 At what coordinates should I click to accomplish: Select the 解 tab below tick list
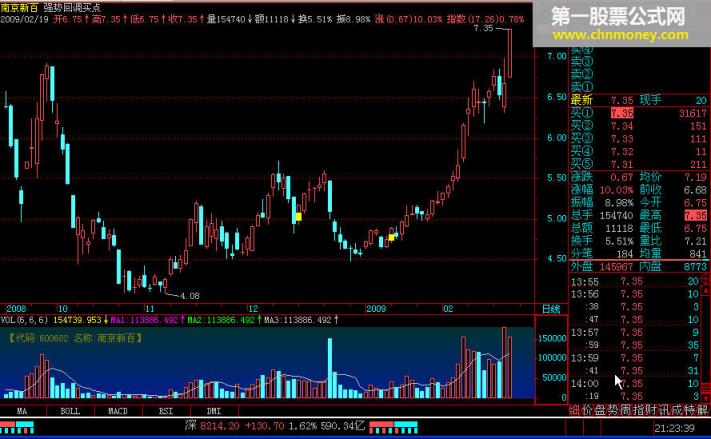coord(702,410)
